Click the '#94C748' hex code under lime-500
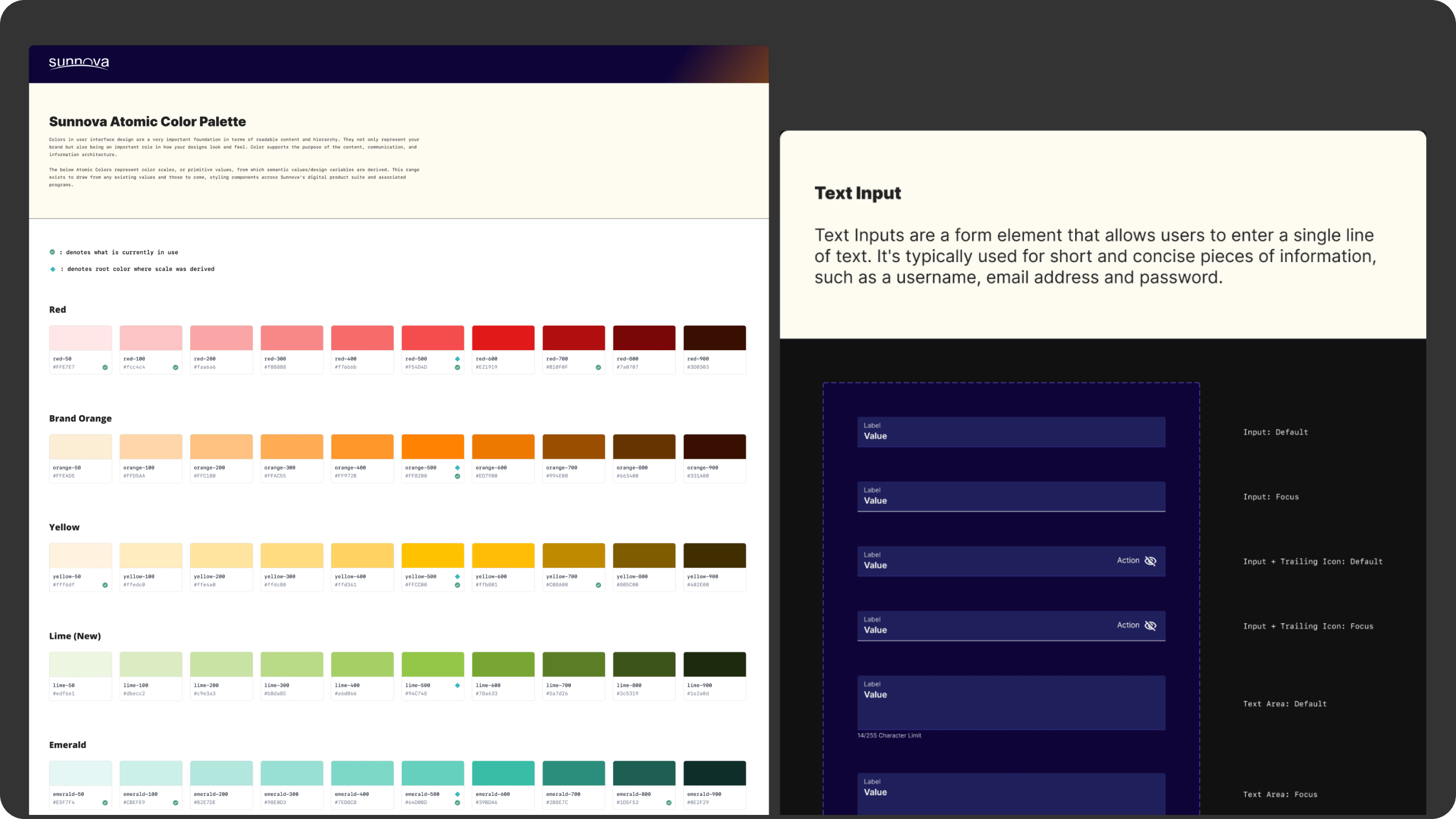The image size is (1456, 819). click(x=416, y=694)
